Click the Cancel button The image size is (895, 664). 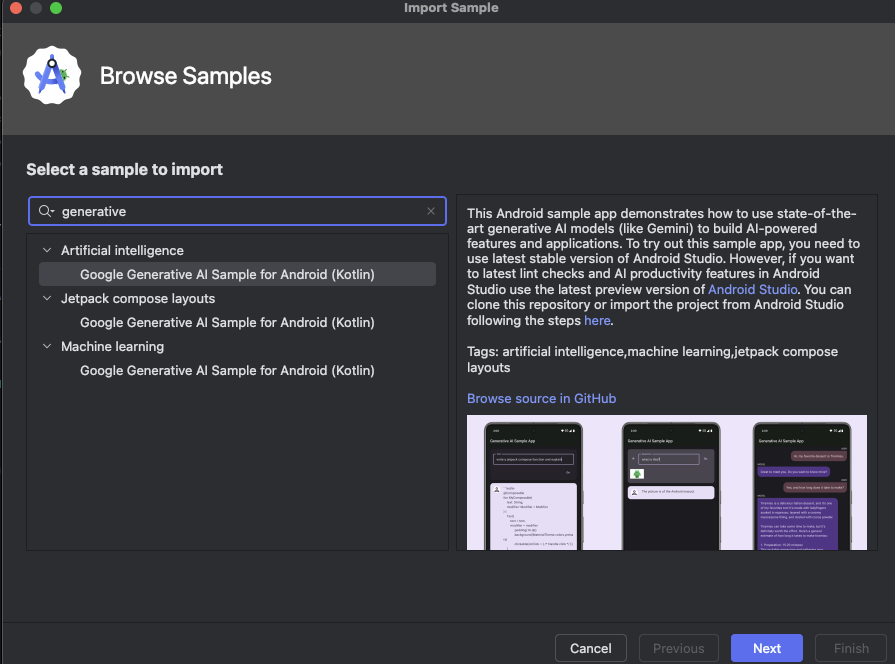point(591,649)
